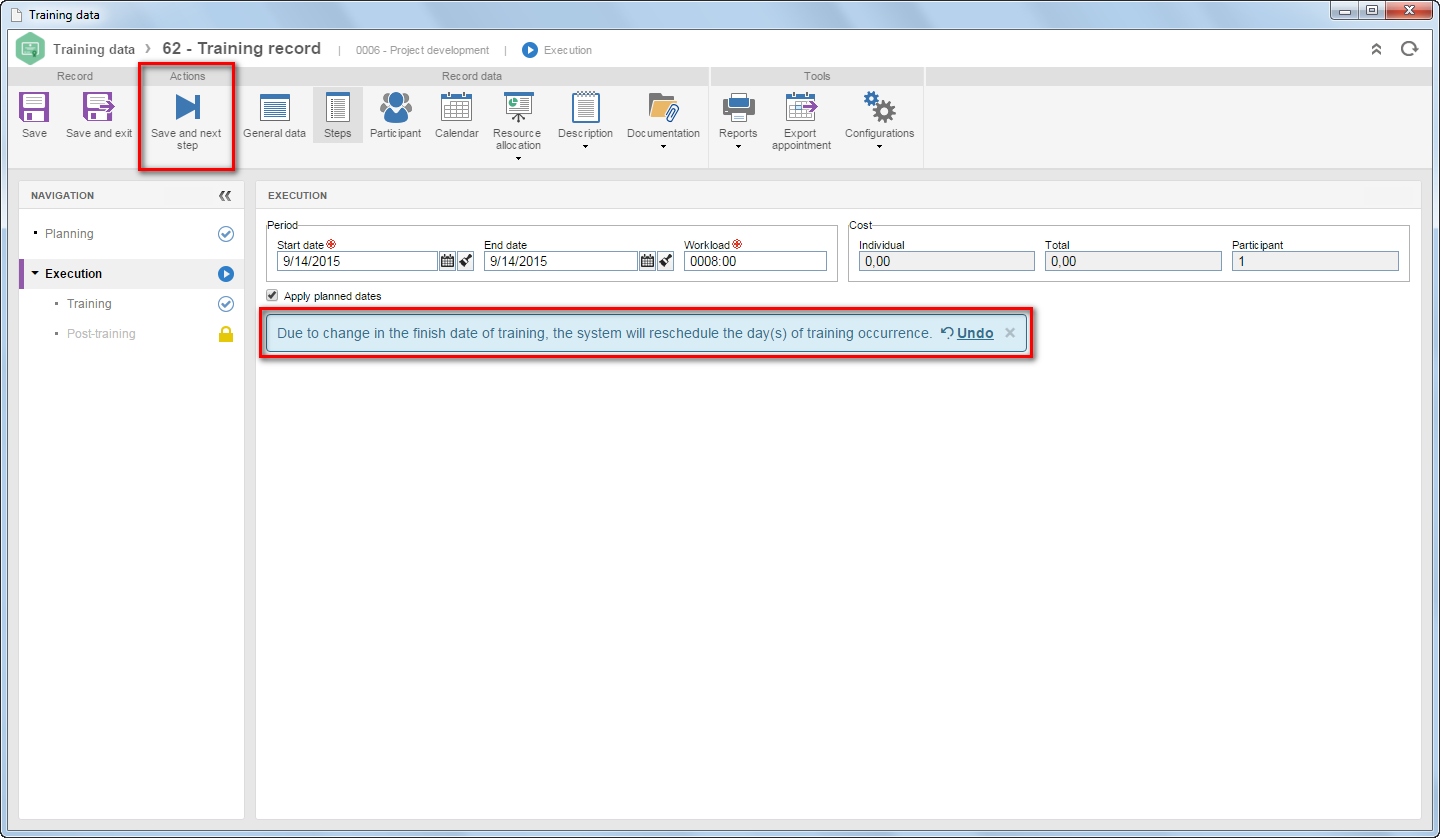This screenshot has height=838, width=1440.
Task: Click the 0006 - Project development text
Action: [422, 50]
